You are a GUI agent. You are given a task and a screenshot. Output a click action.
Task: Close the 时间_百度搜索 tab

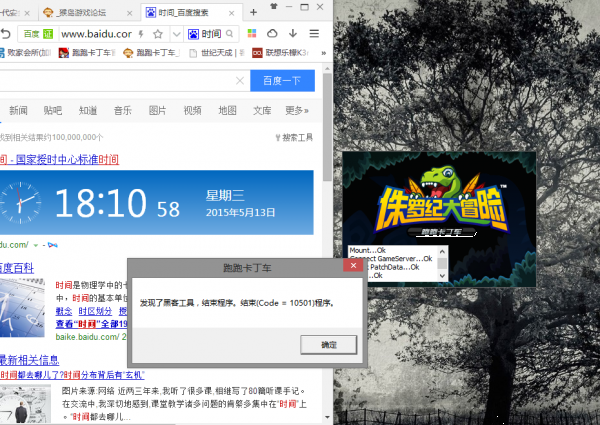tap(232, 13)
